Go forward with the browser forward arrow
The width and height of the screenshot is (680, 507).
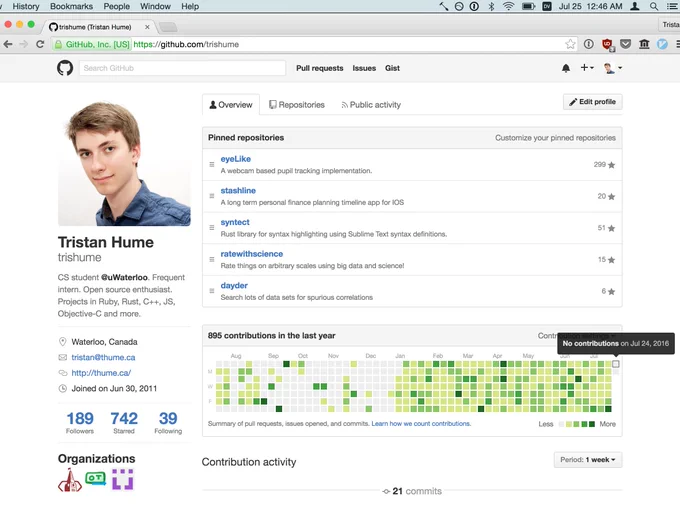pyautogui.click(x=24, y=44)
